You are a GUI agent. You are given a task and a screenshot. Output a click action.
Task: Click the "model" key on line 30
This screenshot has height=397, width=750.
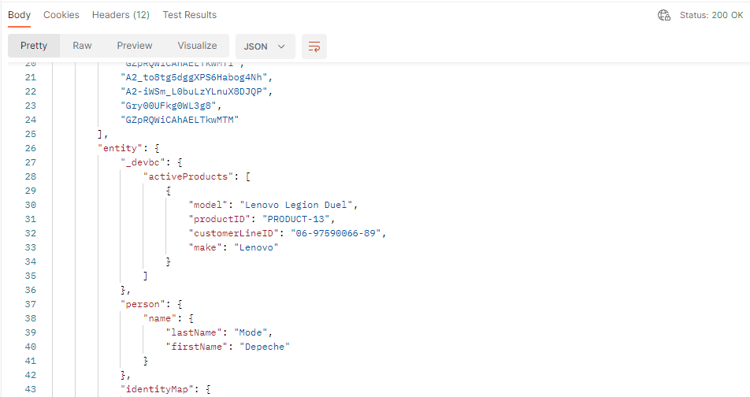pos(208,205)
